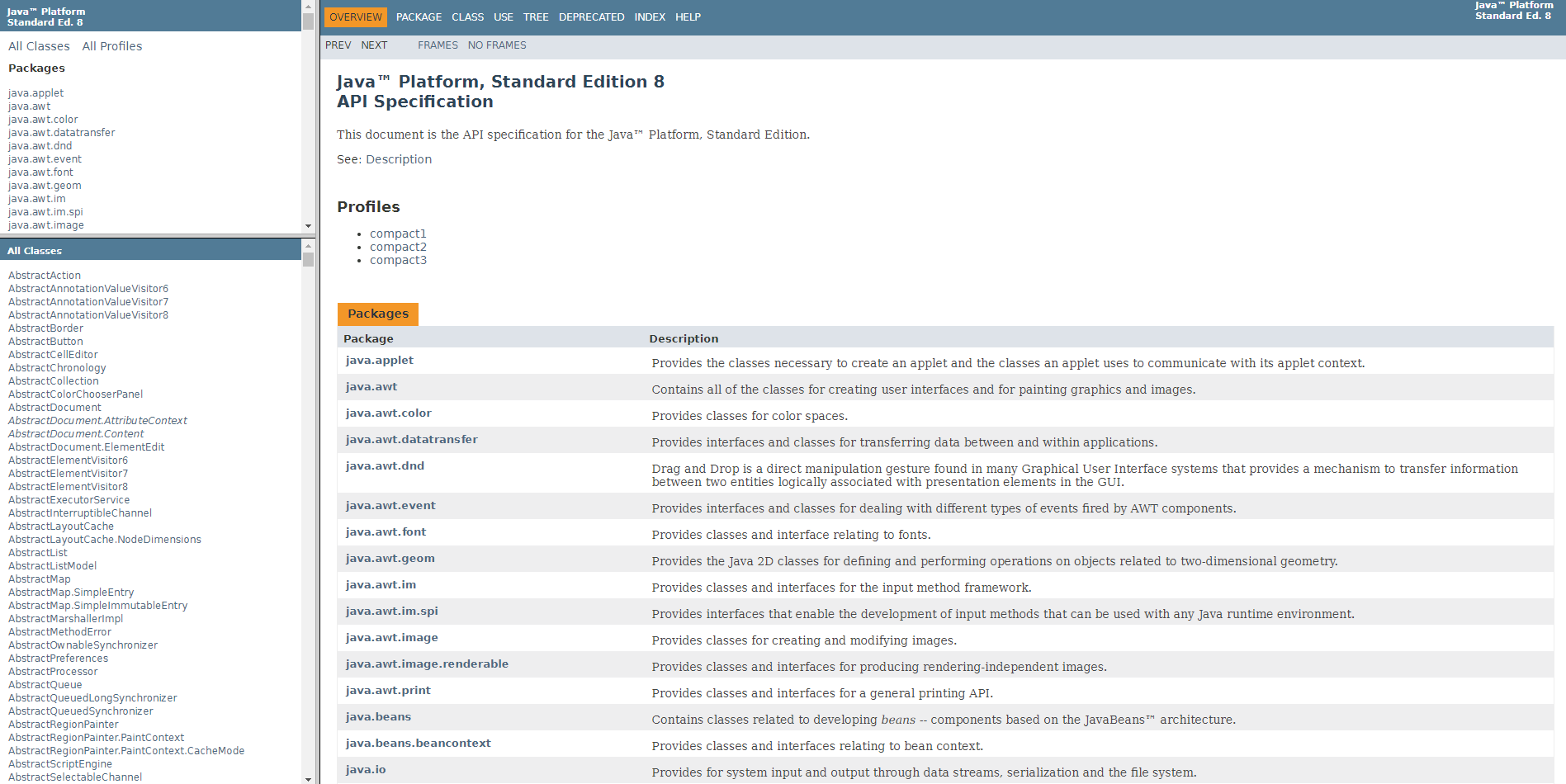Open java.awt.geom in the Packages table
This screenshot has height=784, width=1566.
click(390, 559)
